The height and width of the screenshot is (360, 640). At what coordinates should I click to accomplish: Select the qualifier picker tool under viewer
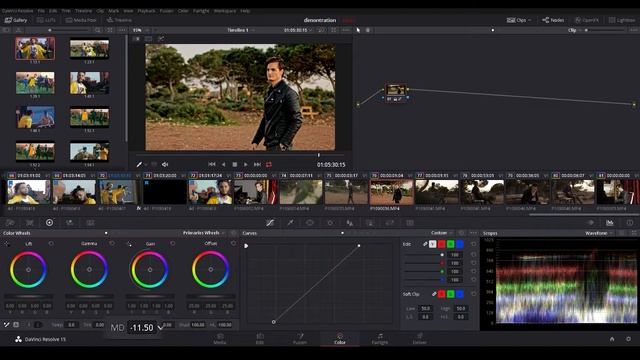pyautogui.click(x=139, y=164)
